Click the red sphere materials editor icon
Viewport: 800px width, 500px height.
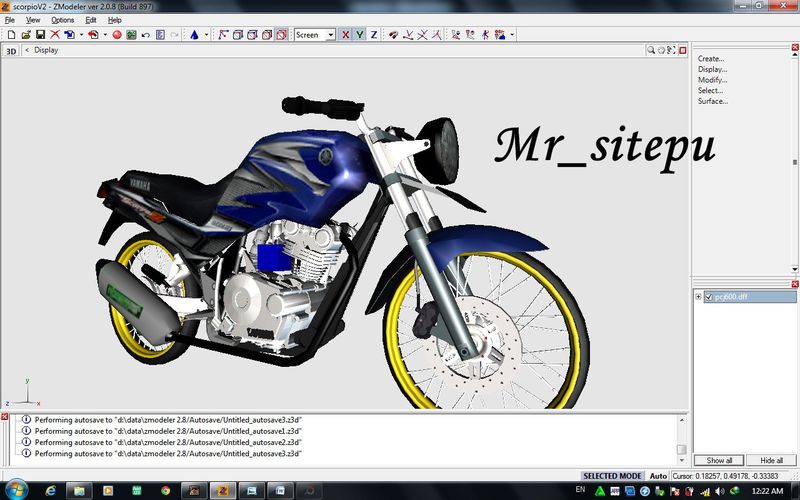[117, 35]
